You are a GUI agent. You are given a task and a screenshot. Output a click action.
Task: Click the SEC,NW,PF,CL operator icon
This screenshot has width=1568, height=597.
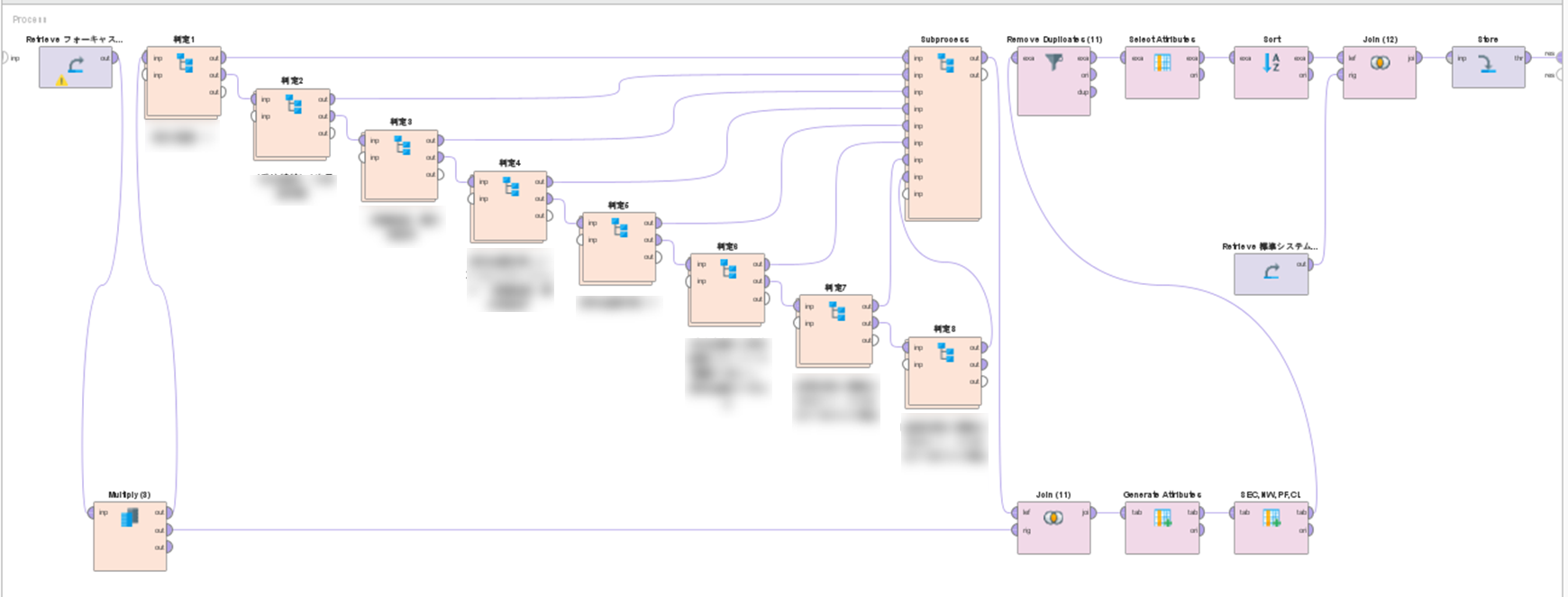[1271, 518]
